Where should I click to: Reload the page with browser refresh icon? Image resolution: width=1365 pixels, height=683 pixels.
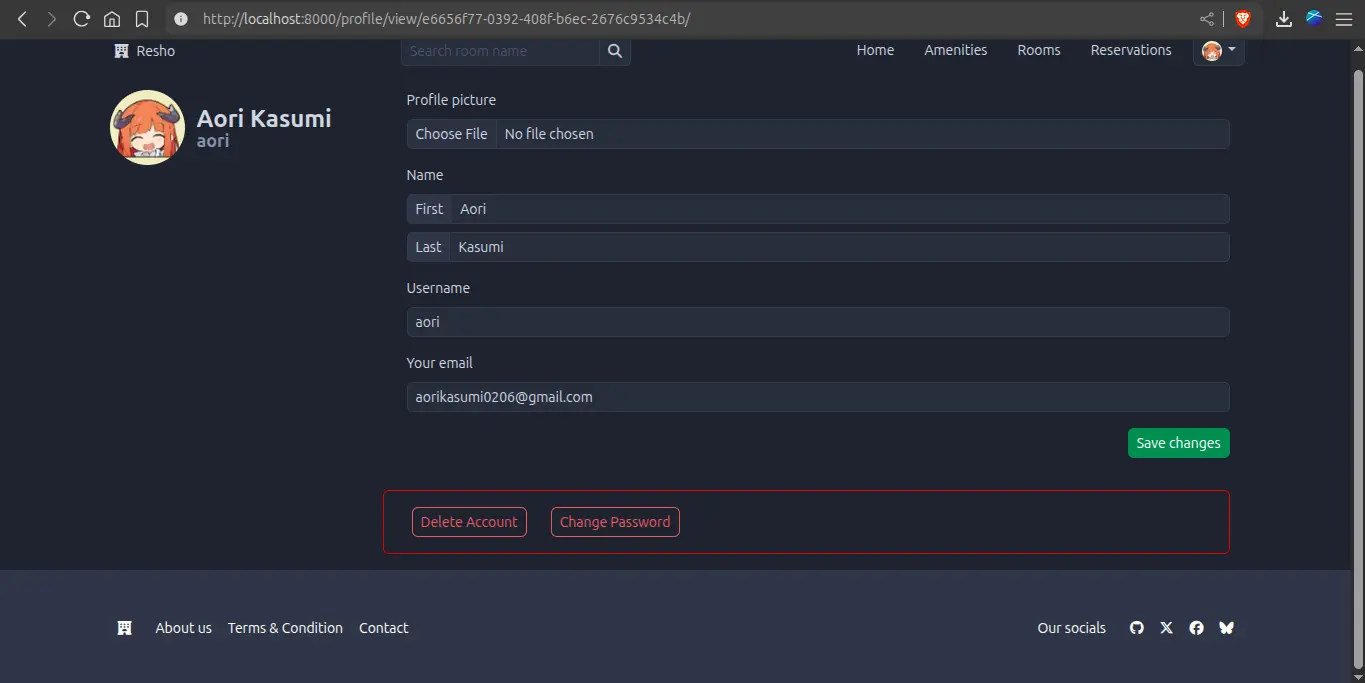click(82, 19)
